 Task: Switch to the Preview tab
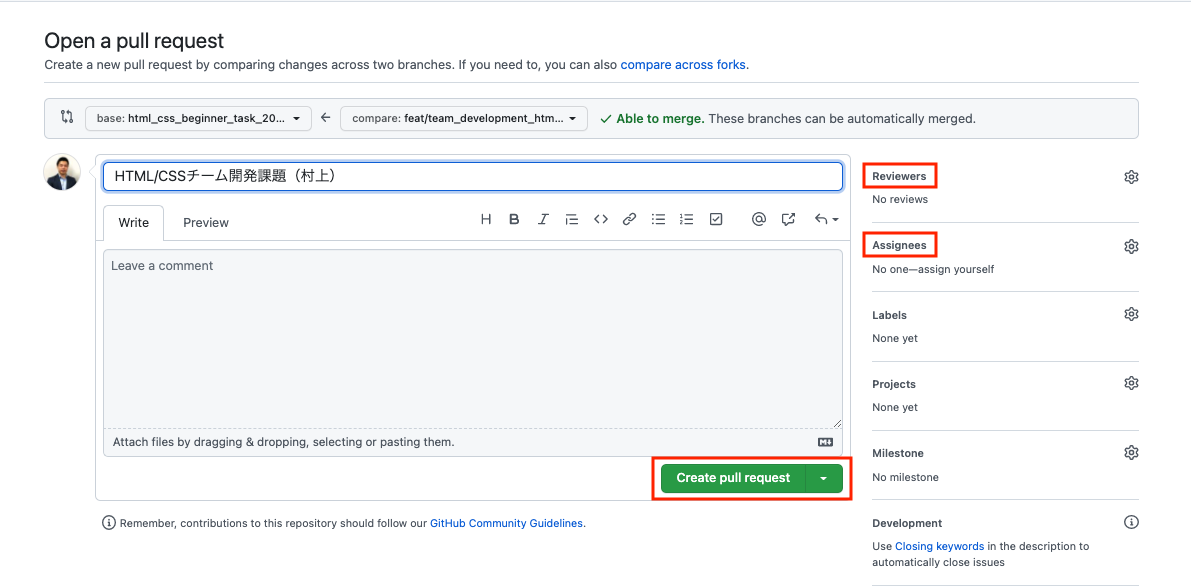tap(206, 223)
